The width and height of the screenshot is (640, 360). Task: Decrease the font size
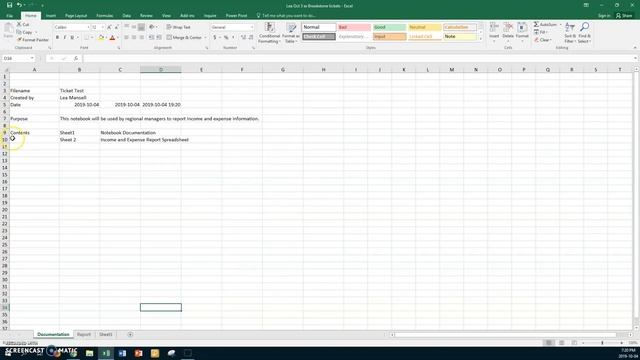[116, 27]
